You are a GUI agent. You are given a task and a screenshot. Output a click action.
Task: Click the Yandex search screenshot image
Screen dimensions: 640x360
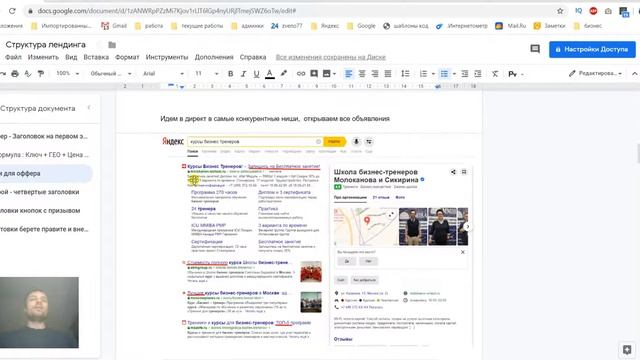coord(317,241)
